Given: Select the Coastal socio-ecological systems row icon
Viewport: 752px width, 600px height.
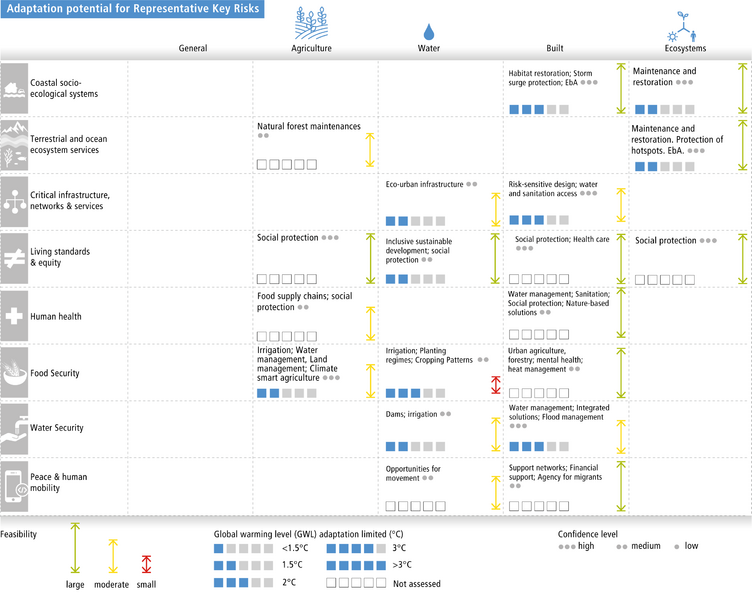Looking at the screenshot, I should pos(14,88).
